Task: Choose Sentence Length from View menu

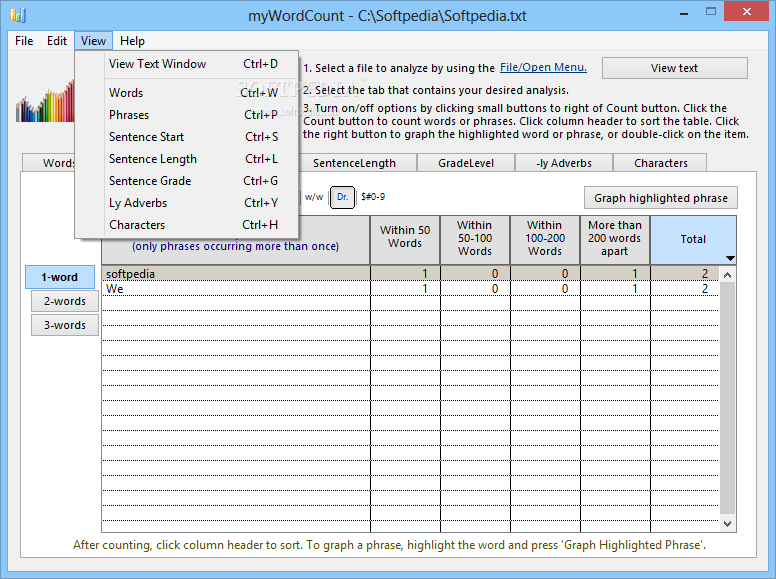Action: 187,159
